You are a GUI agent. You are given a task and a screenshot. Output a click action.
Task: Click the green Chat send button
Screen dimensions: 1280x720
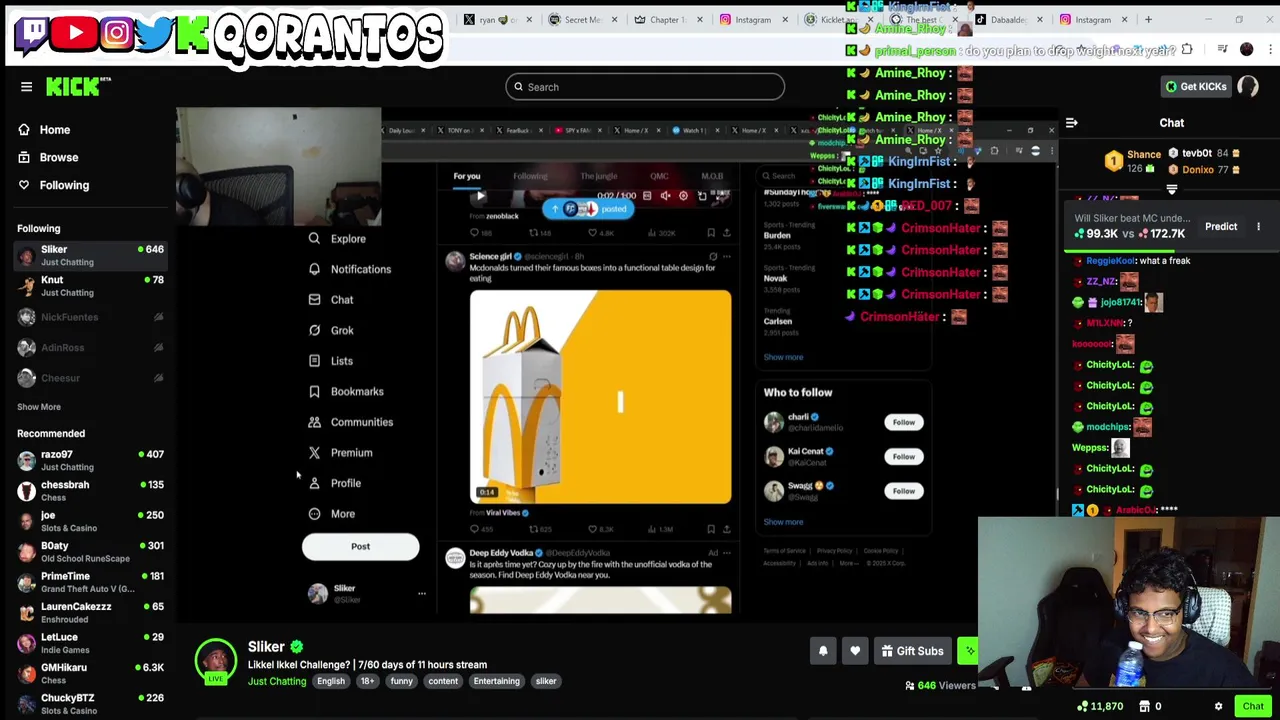coord(1253,707)
